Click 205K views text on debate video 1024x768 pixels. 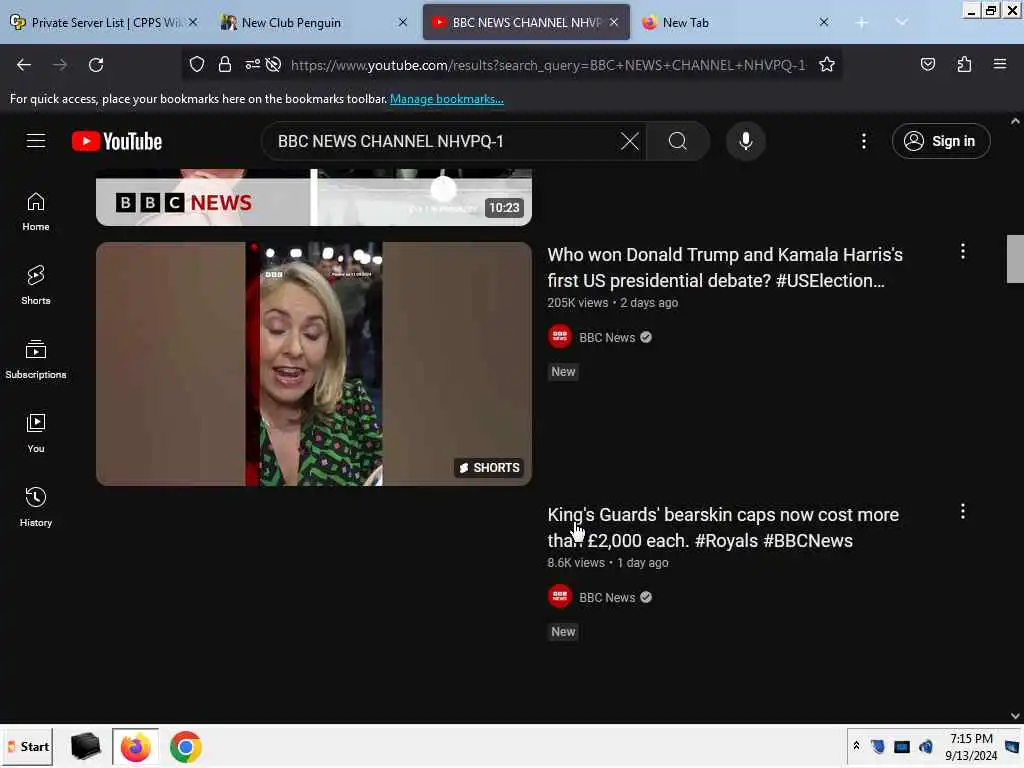point(577,303)
